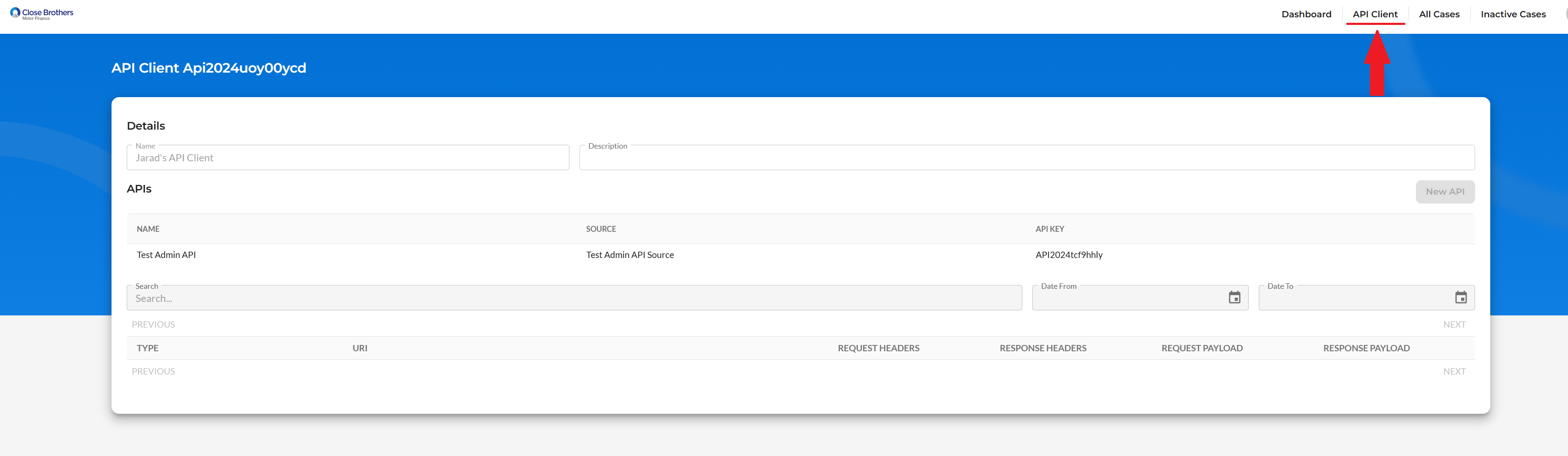Switch to the All Cases section
1568x456 pixels.
tap(1439, 14)
